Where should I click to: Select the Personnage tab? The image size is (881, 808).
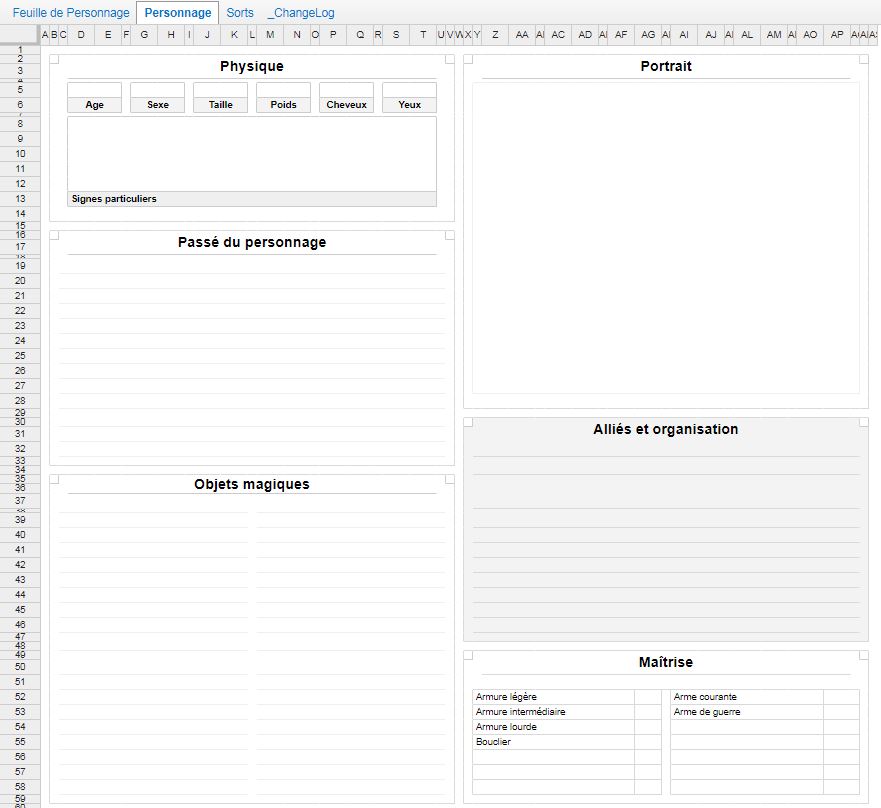click(177, 13)
